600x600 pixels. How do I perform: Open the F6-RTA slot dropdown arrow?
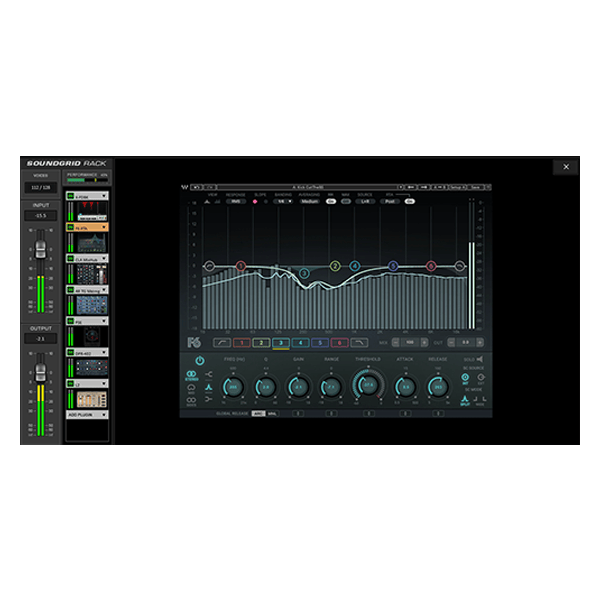(x=104, y=227)
